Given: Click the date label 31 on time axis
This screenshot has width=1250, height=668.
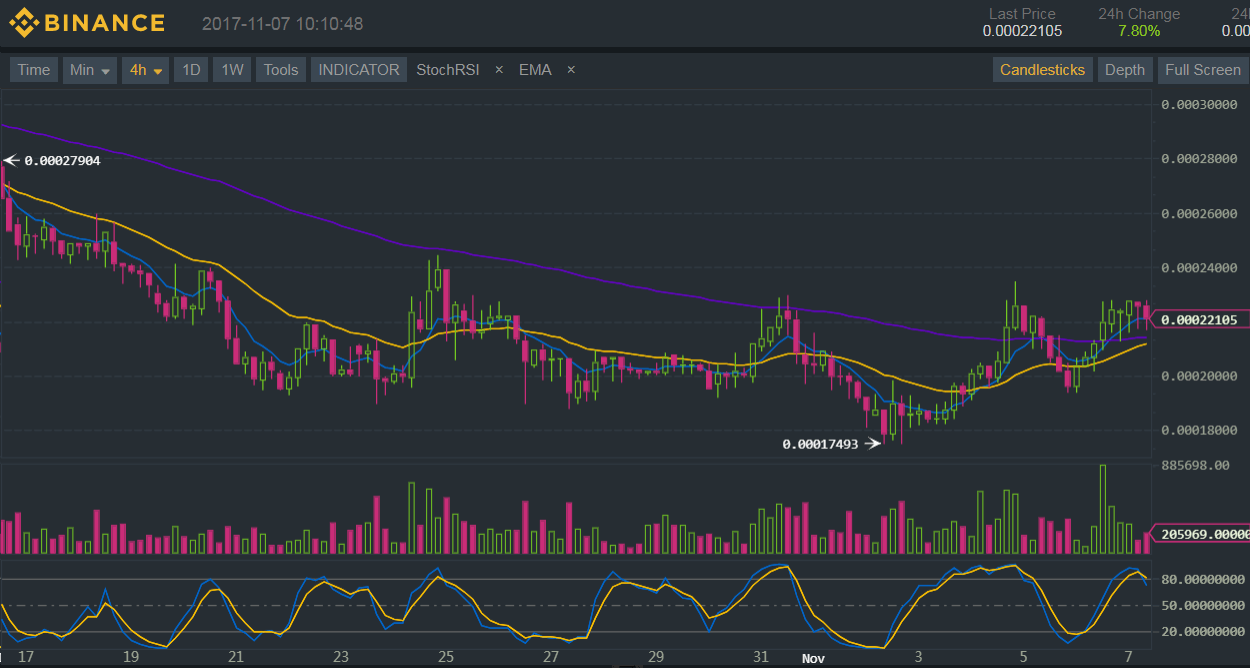Looking at the screenshot, I should (760, 657).
